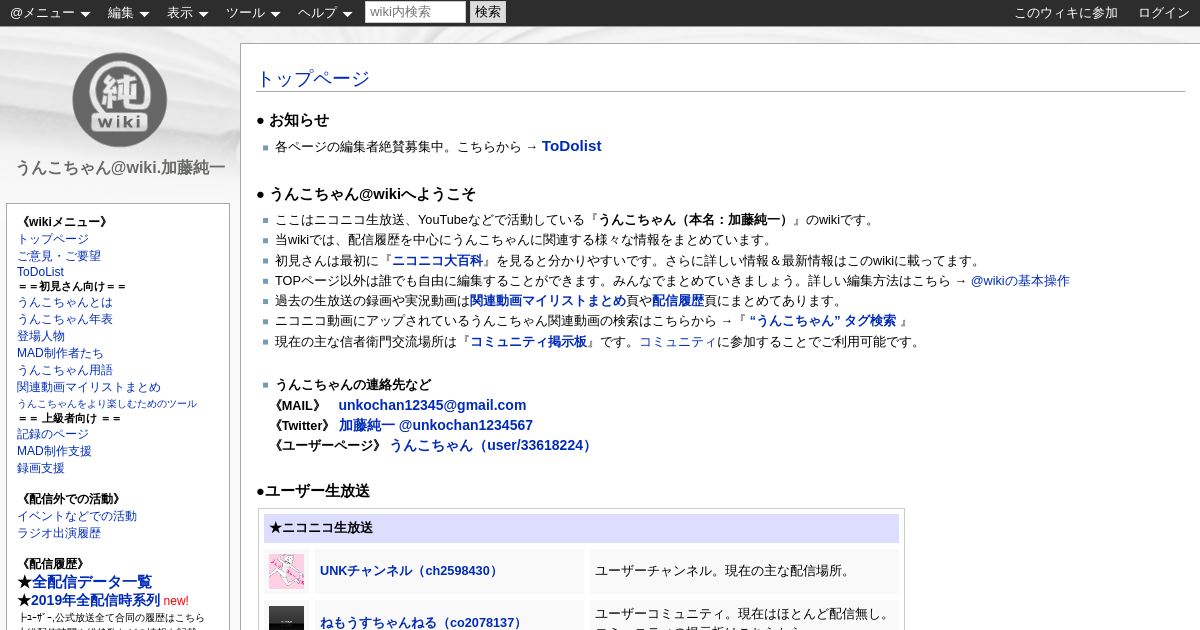Image resolution: width=1200 pixels, height=630 pixels.
Task: Open the 関連動画マイリストまとめ link in body text
Action: [x=548, y=301]
